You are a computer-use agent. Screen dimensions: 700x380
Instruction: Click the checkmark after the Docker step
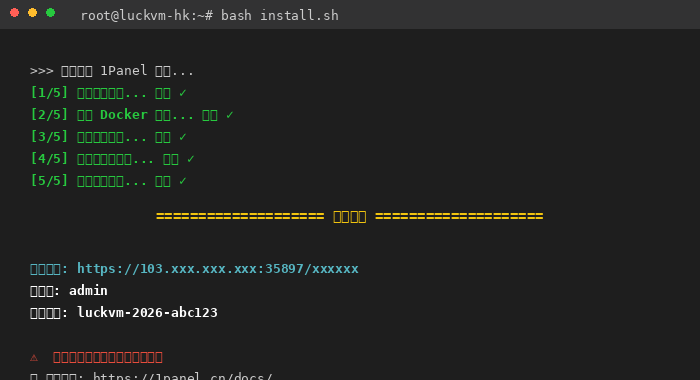[x=229, y=115]
